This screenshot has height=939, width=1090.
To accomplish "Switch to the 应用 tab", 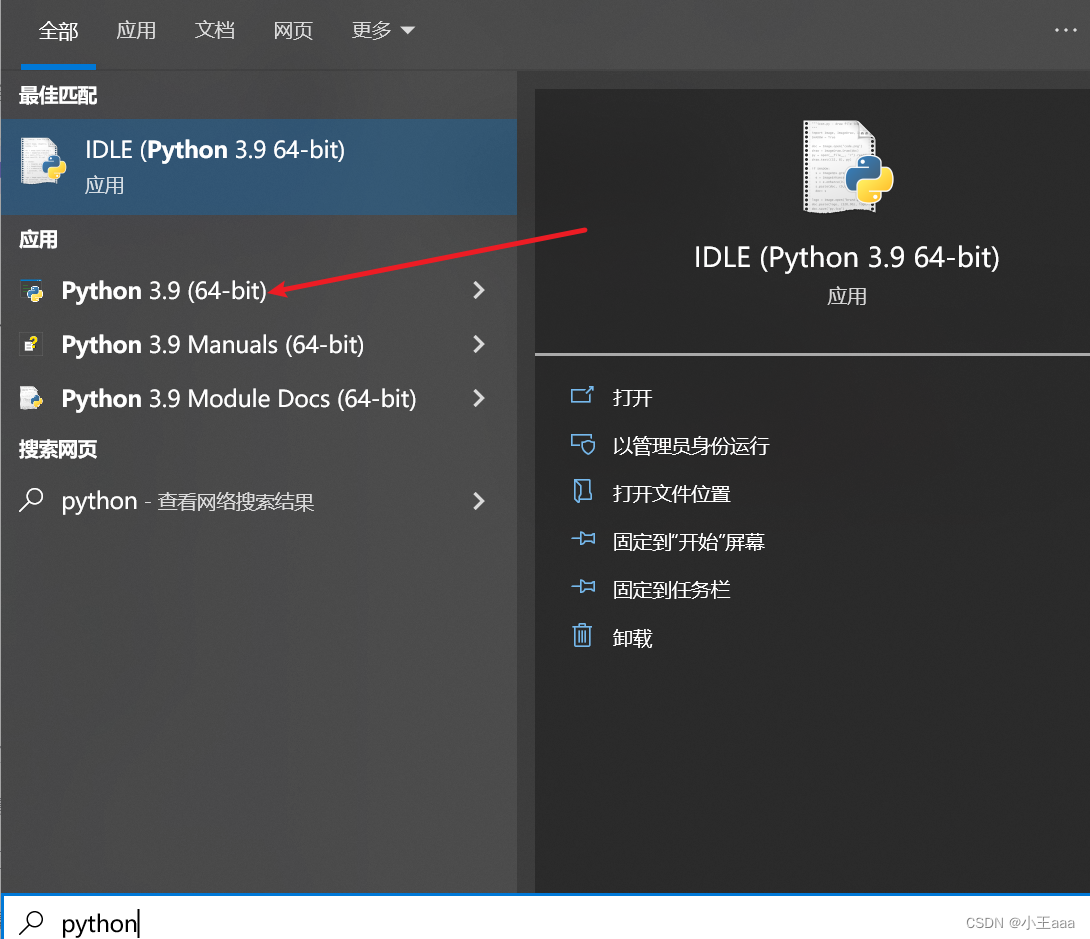I will click(x=136, y=30).
